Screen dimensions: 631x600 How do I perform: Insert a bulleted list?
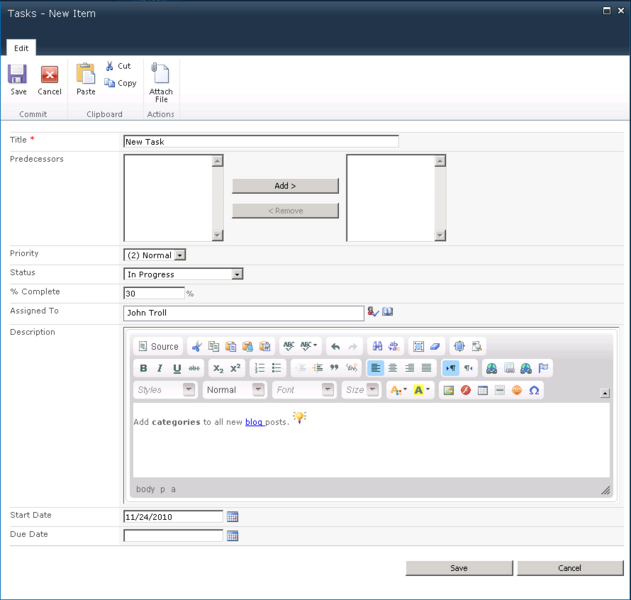pos(276,368)
